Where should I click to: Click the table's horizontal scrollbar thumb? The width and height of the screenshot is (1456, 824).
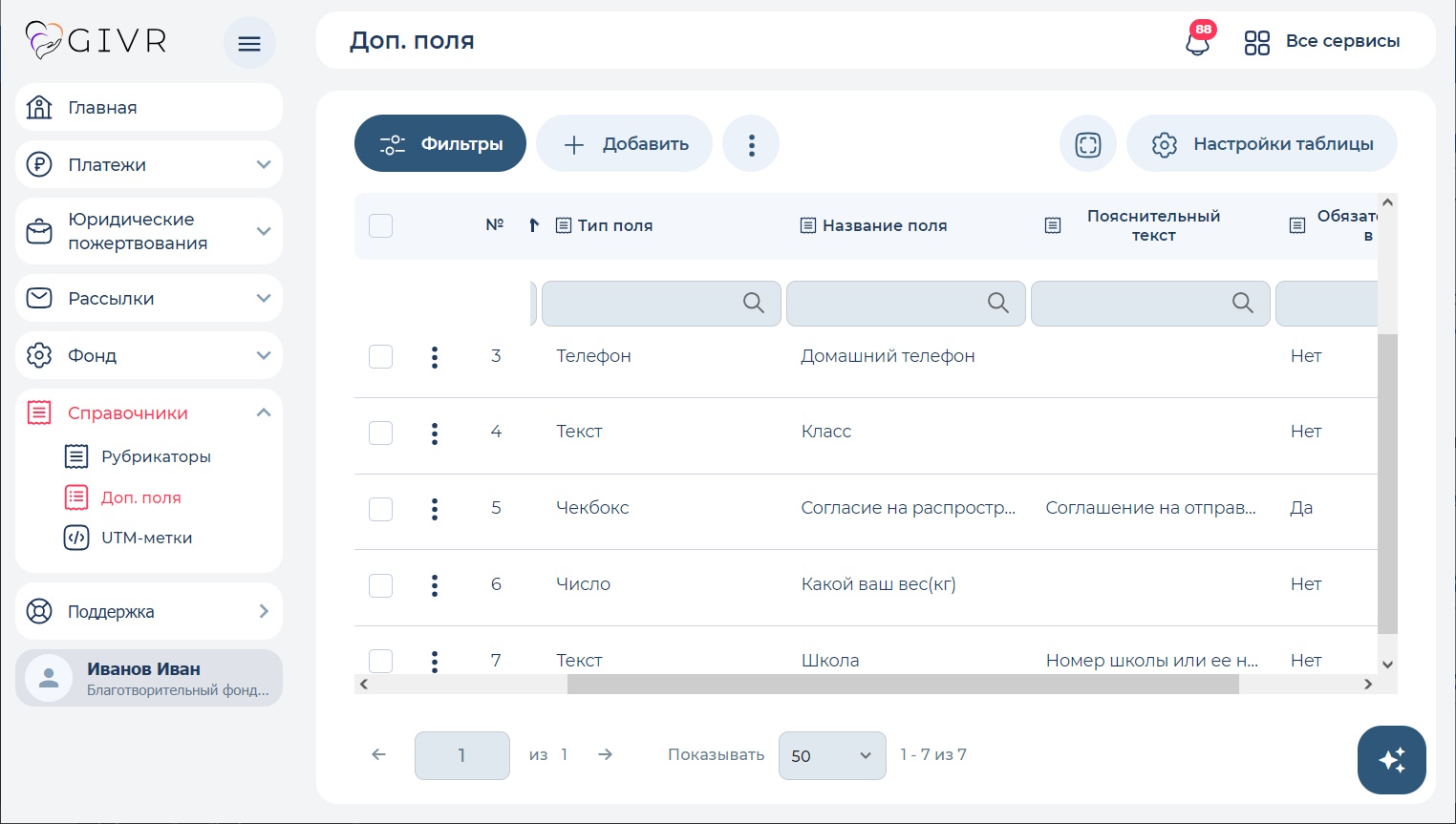pos(903,684)
